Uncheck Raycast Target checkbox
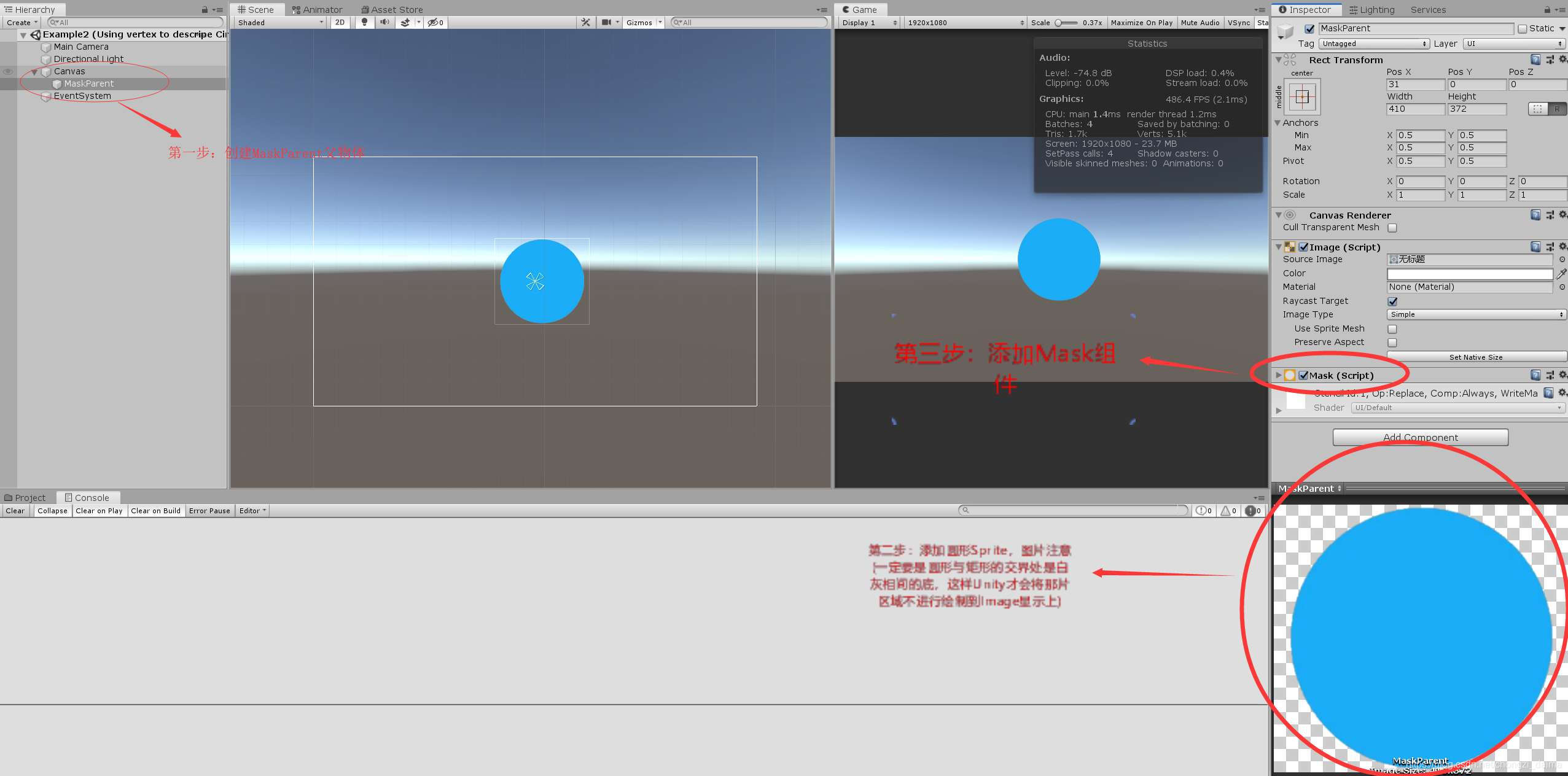The image size is (1568, 776). (1392, 301)
